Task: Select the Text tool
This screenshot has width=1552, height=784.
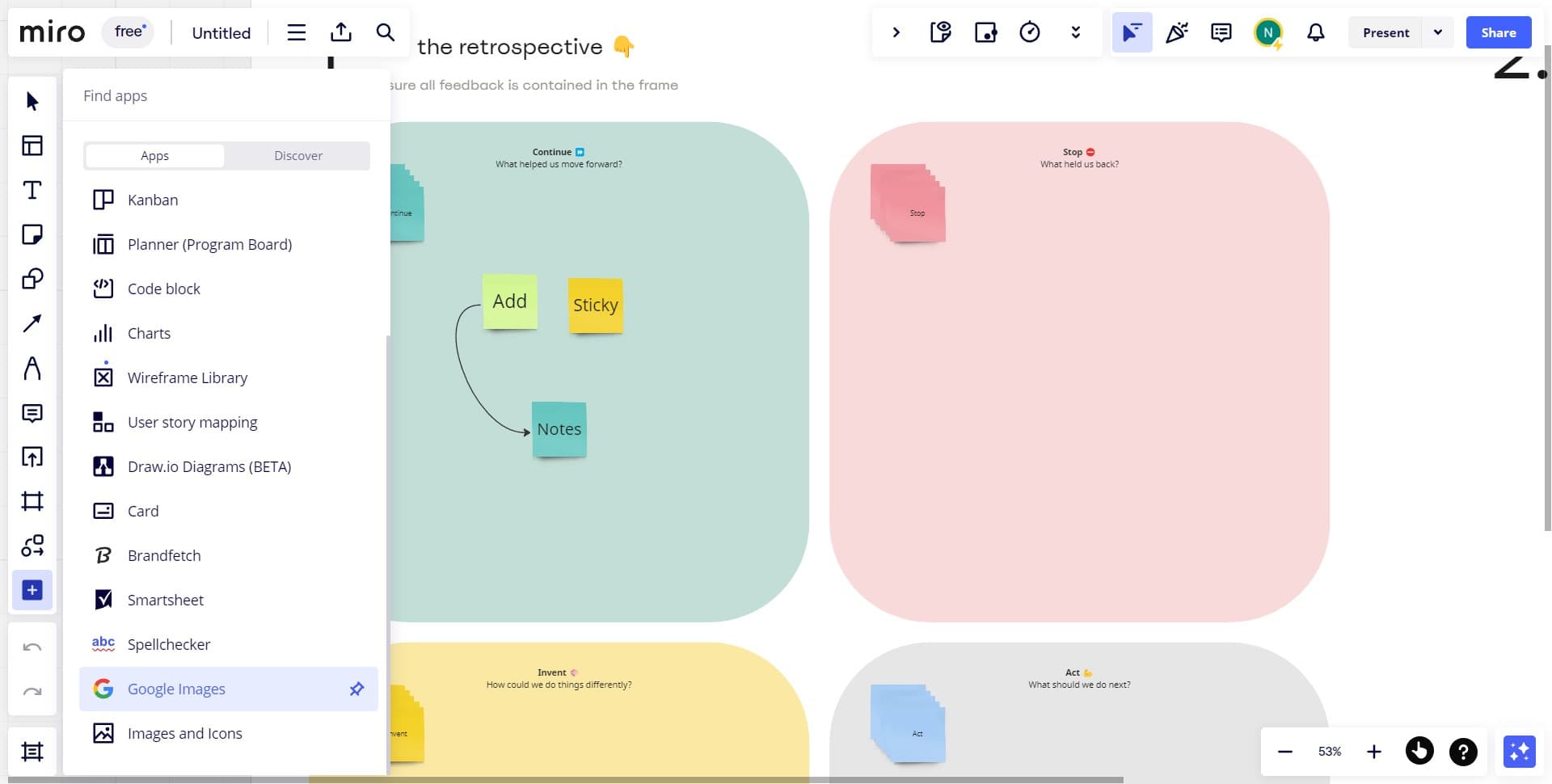Action: (32, 190)
